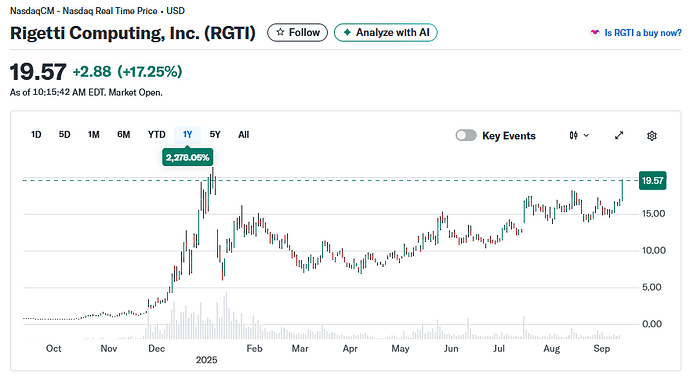
Task: Click the Nov x-axis label
Action: pos(109,349)
